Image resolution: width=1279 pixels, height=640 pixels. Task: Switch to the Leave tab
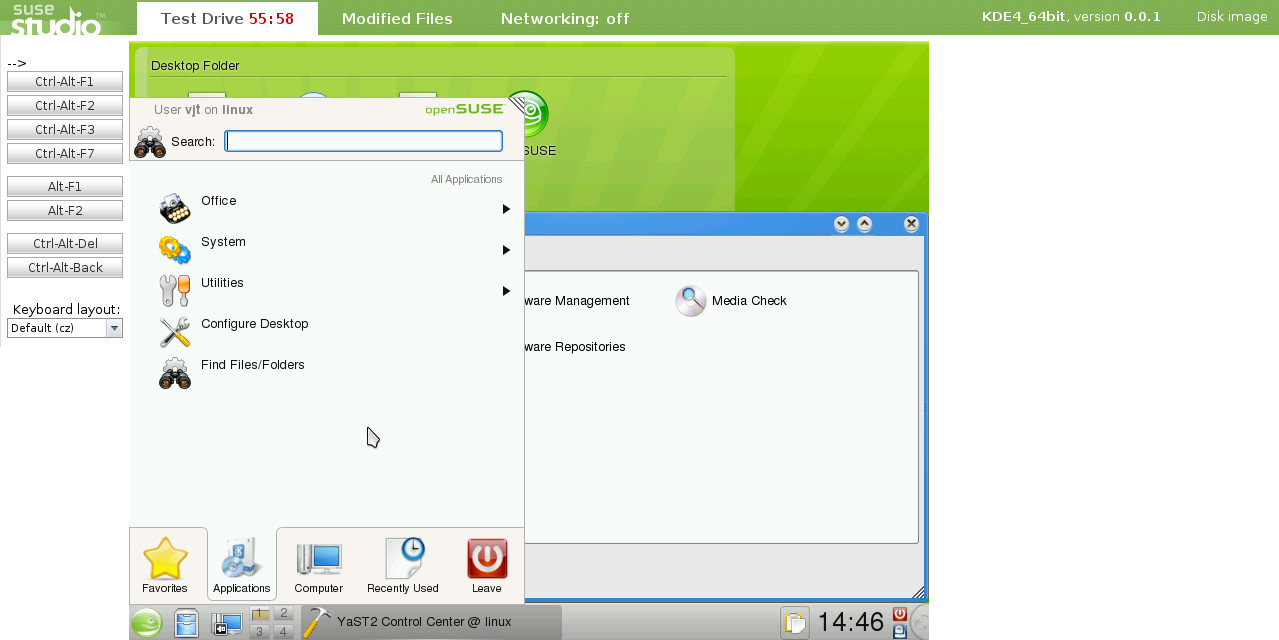point(487,565)
